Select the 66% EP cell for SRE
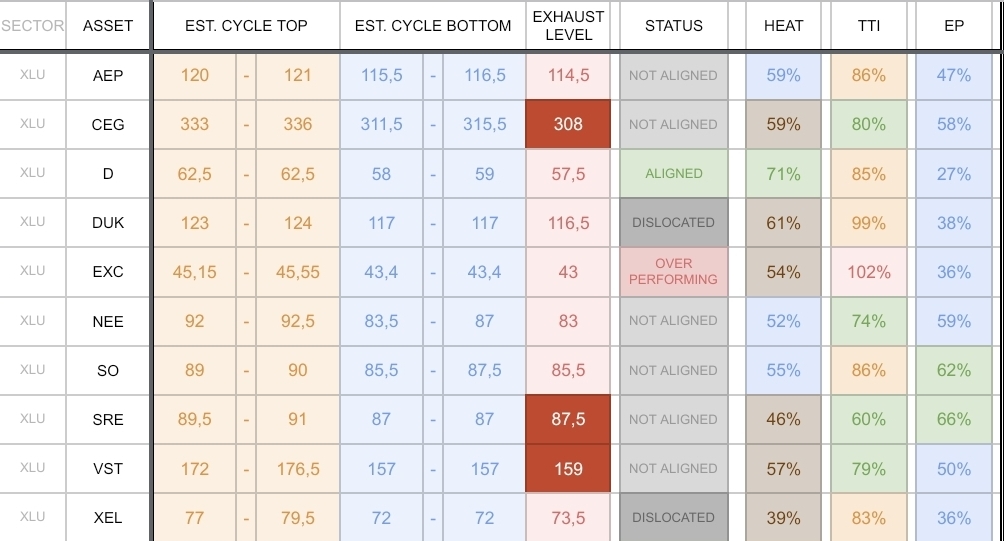Viewport: 1004px width, 541px height. click(954, 420)
